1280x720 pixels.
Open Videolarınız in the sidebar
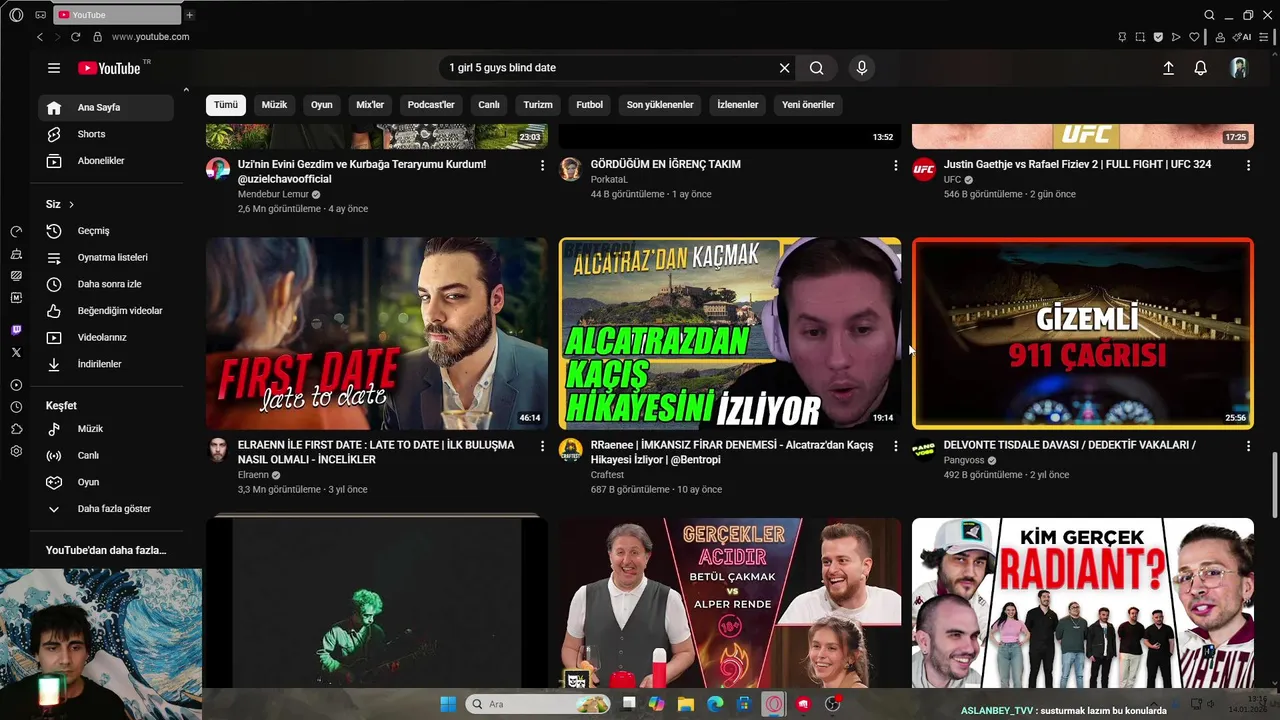pos(106,338)
